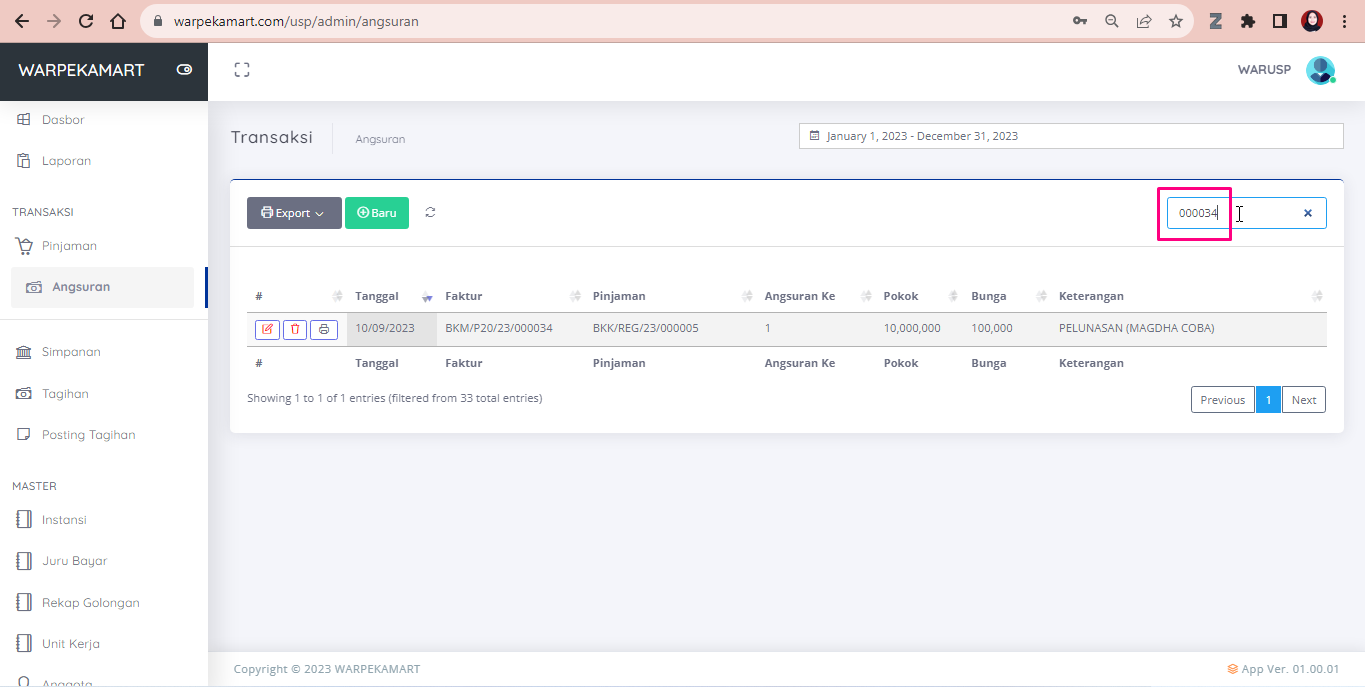Create new entry with Baru button
This screenshot has width=1365, height=687.
tap(377, 213)
